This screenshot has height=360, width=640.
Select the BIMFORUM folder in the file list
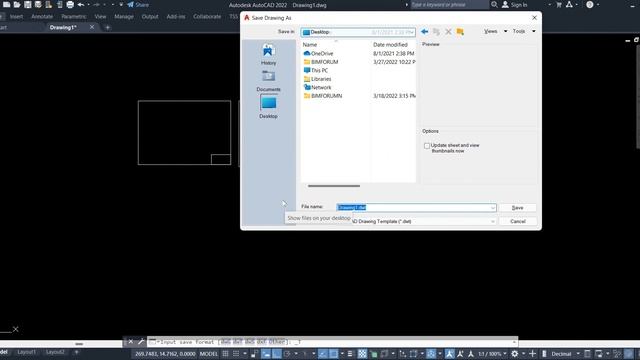click(321, 62)
